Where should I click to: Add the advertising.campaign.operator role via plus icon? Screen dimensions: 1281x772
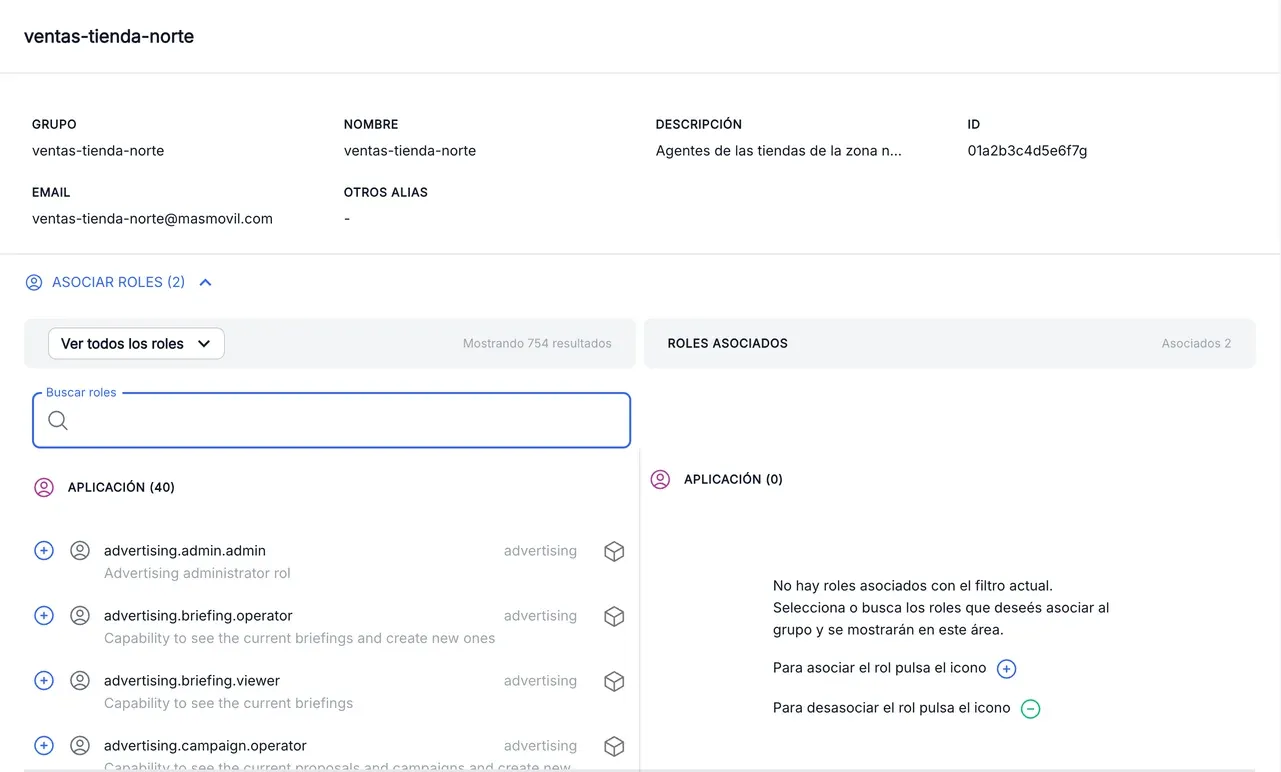pyautogui.click(x=44, y=746)
